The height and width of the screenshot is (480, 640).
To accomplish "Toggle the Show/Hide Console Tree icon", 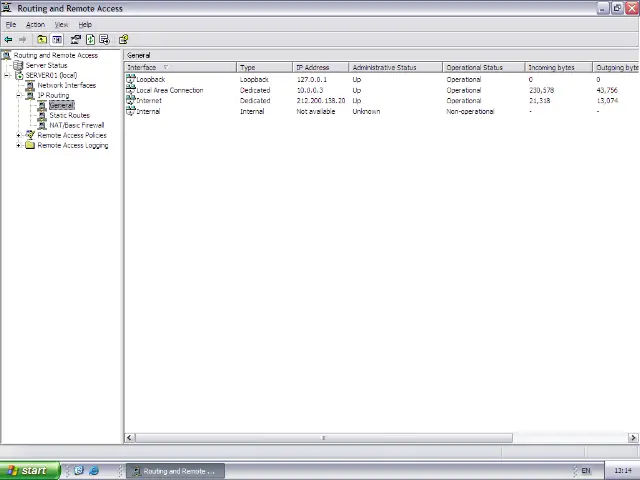I will tap(57, 40).
